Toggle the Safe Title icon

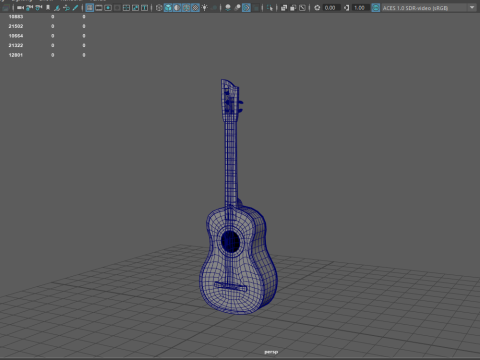144,7
